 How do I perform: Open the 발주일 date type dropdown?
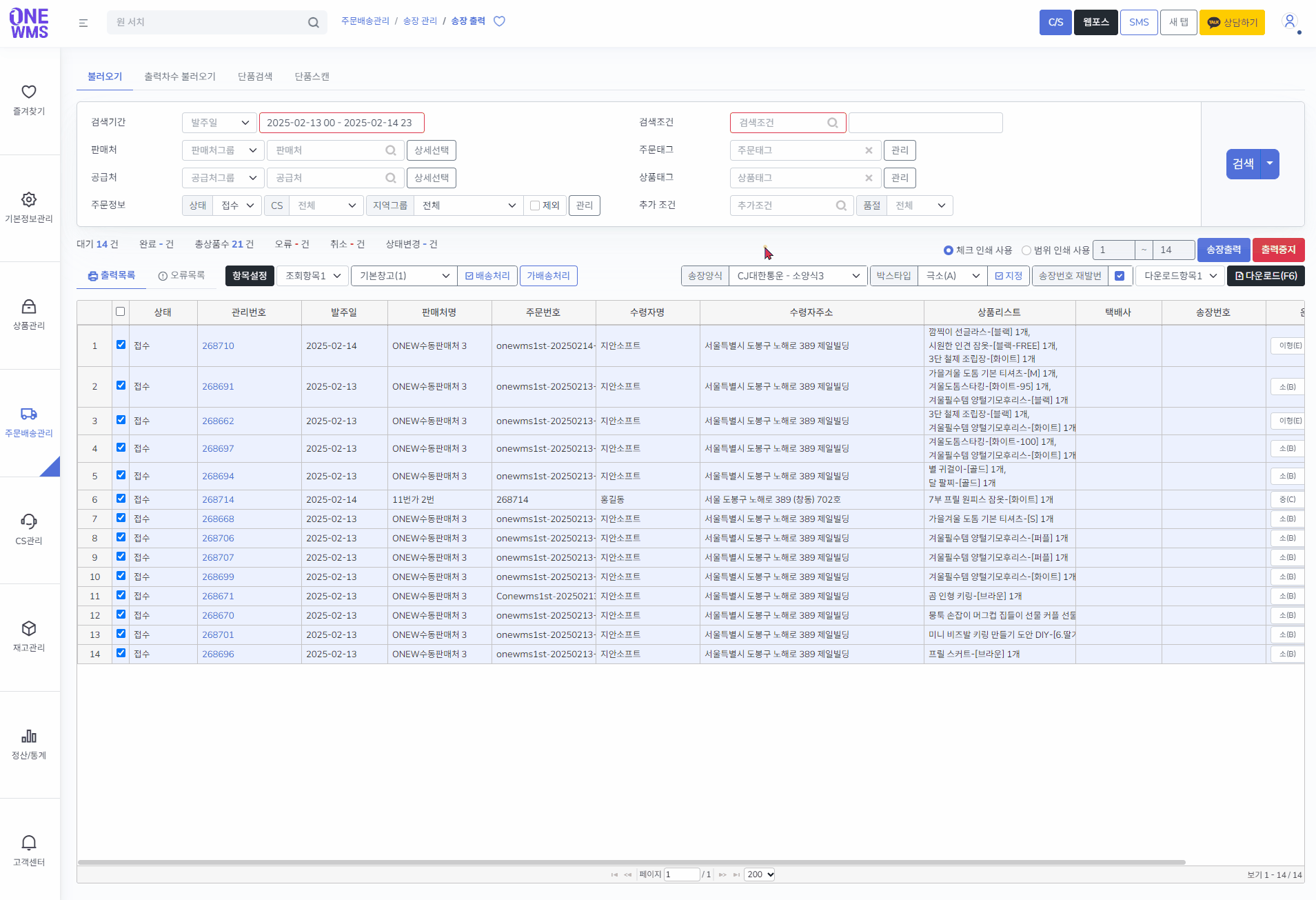tap(219, 123)
